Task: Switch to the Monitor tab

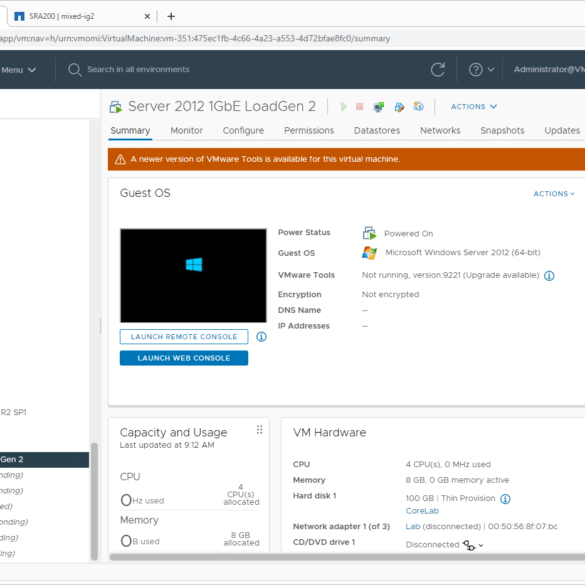Action: click(187, 131)
